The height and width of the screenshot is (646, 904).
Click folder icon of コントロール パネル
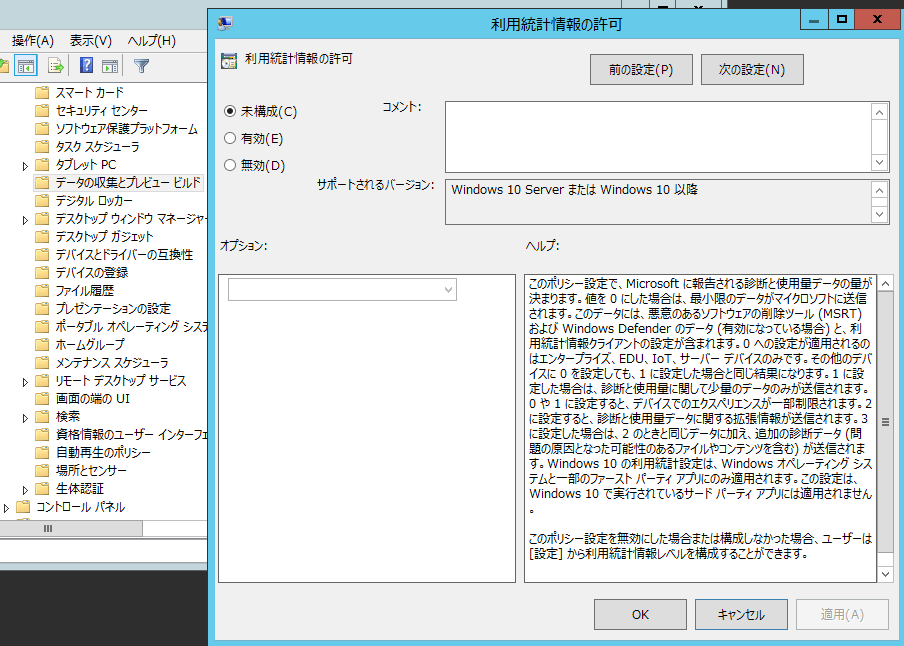point(22,507)
